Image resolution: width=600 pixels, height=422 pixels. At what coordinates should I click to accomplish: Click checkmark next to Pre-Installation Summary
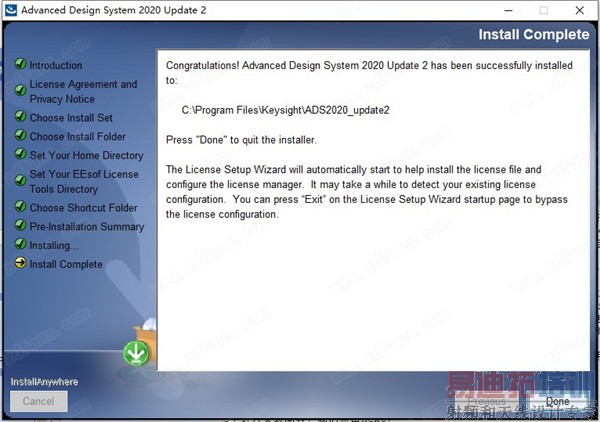pos(20,225)
